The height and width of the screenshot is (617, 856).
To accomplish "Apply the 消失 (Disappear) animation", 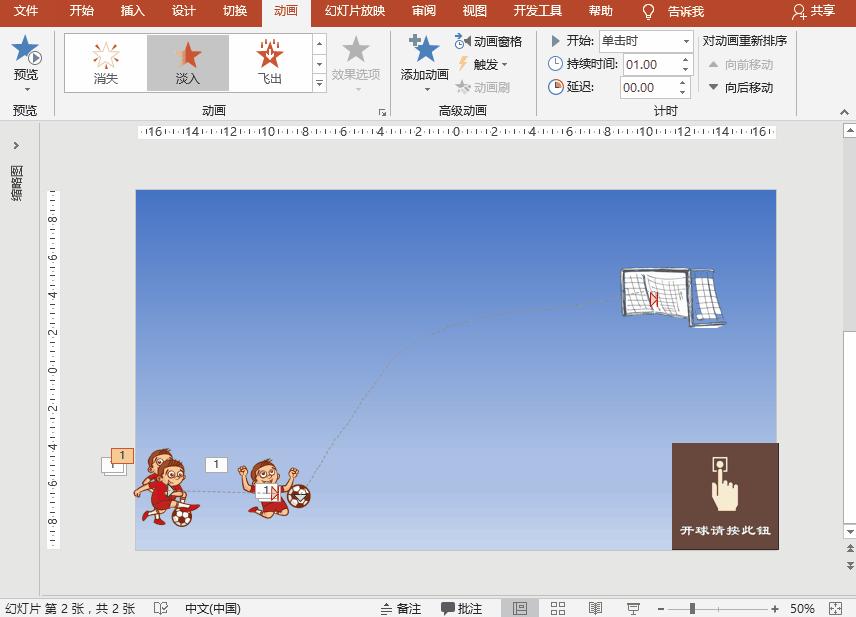I will 104,60.
